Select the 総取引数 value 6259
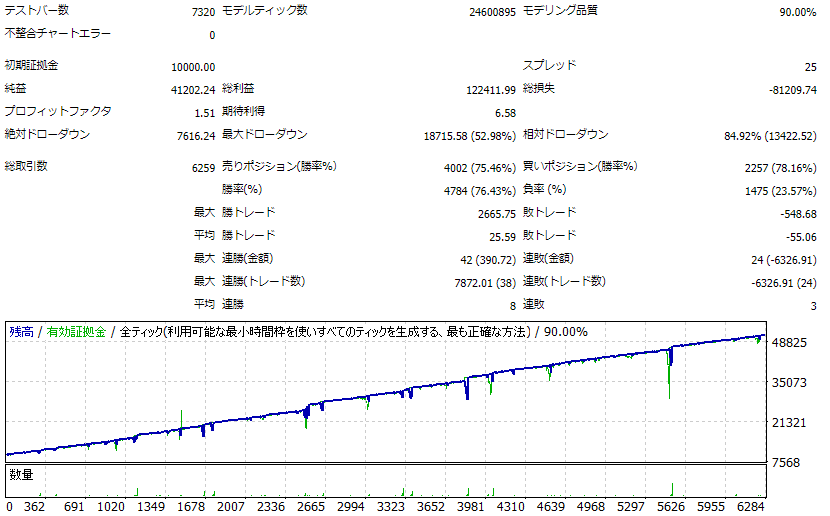Screen dimensions: 830x516 click(201, 167)
